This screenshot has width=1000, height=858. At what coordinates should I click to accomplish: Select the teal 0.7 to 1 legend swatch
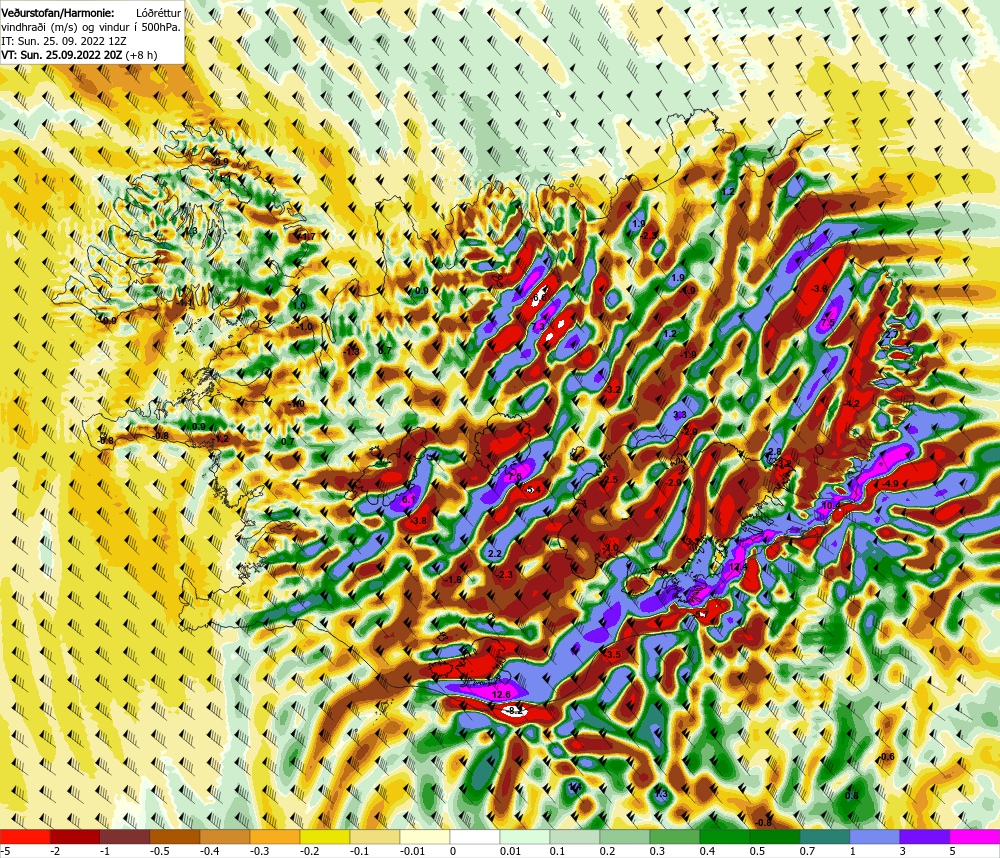point(825,836)
